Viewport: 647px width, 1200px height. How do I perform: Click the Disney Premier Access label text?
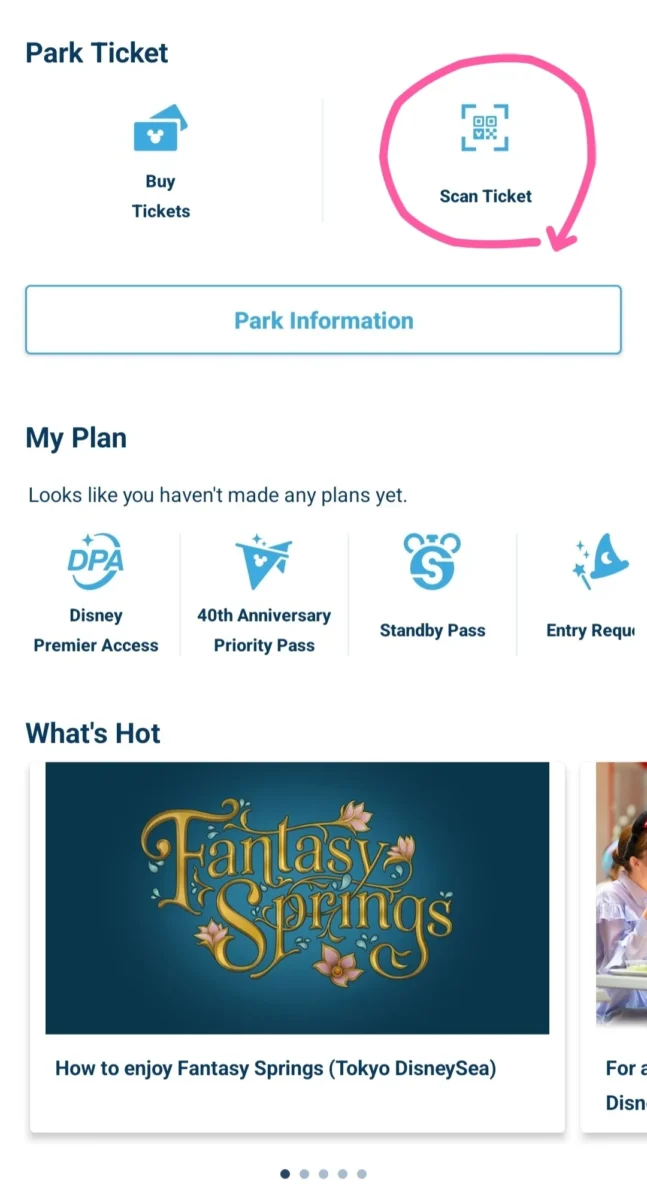[x=96, y=631]
